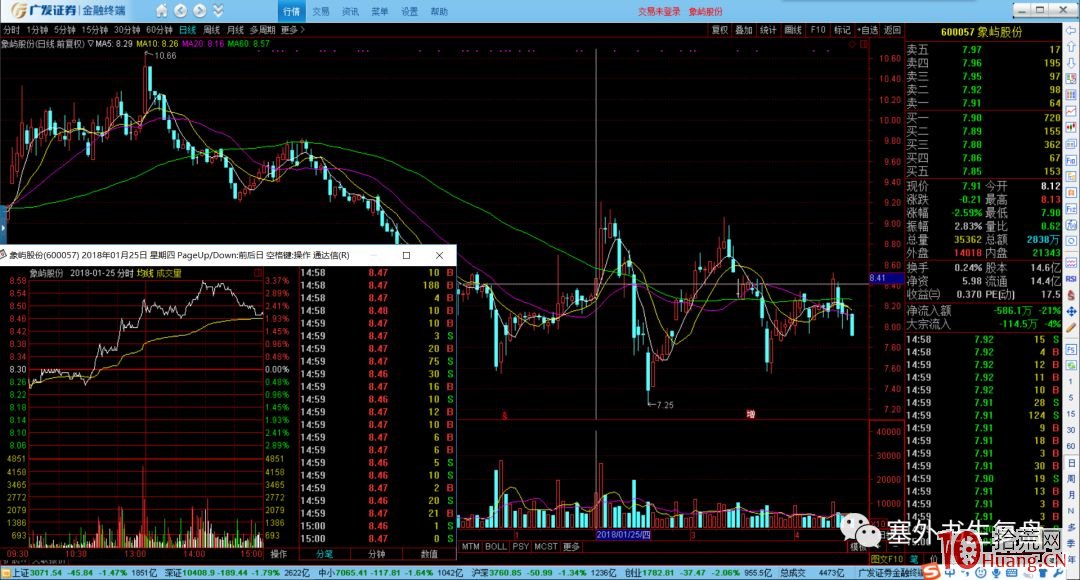1080x580 pixels.
Task: Open the 操作 tab in popup
Action: [279, 554]
